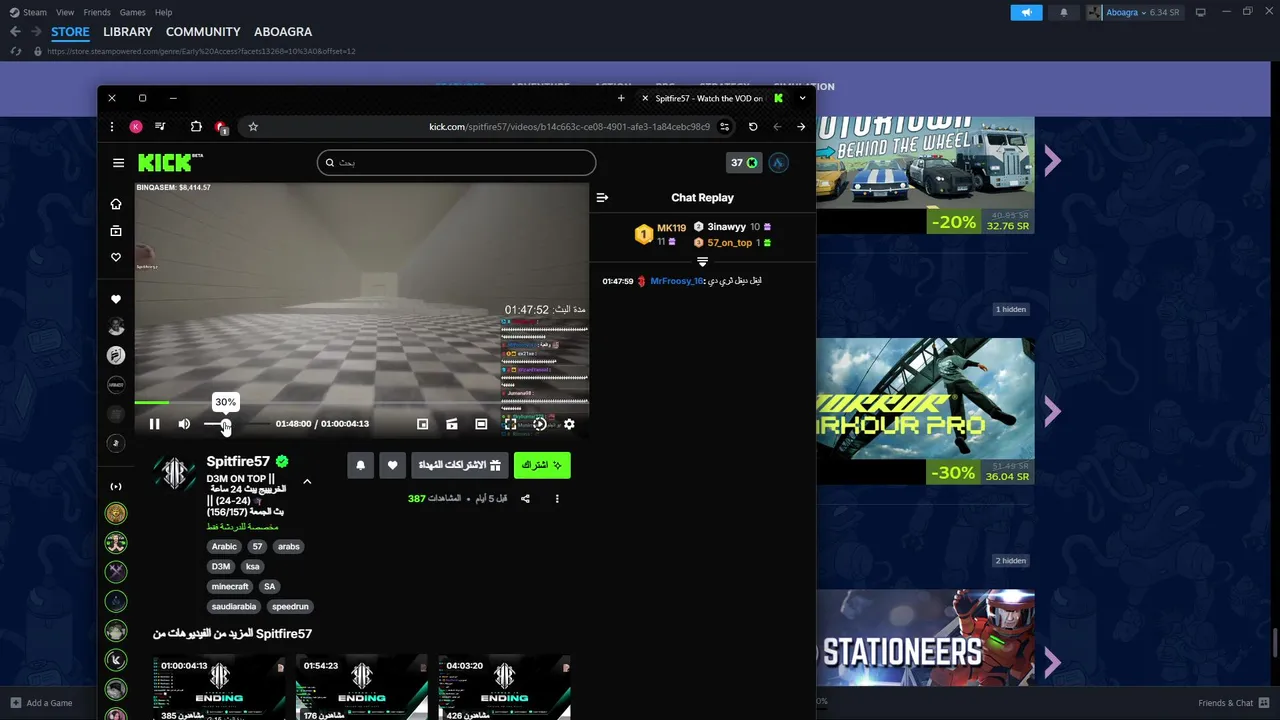Collapse the stream title chevron
The image size is (1280, 720).
click(x=307, y=481)
